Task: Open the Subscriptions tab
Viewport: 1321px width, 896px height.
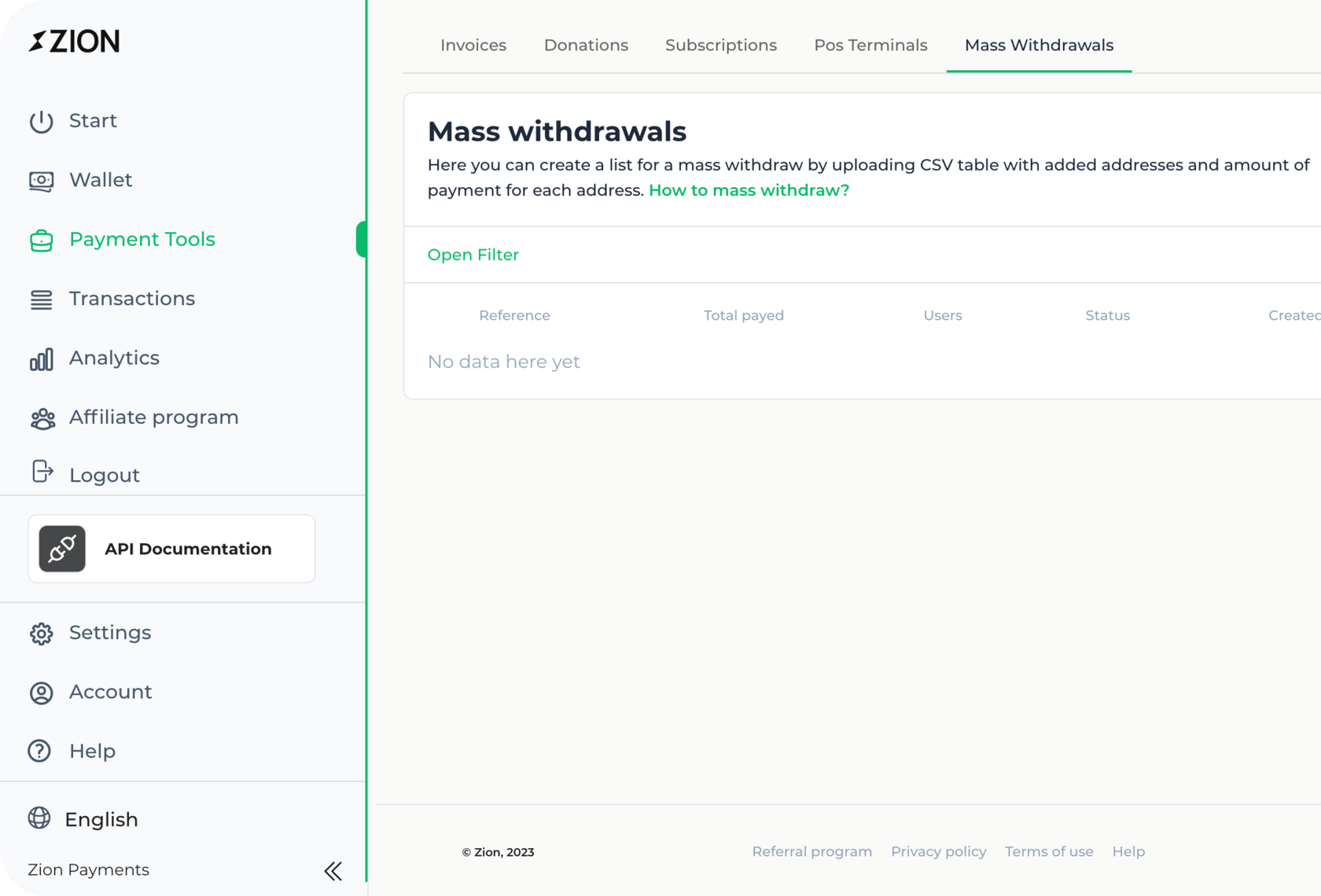Action: pos(720,46)
